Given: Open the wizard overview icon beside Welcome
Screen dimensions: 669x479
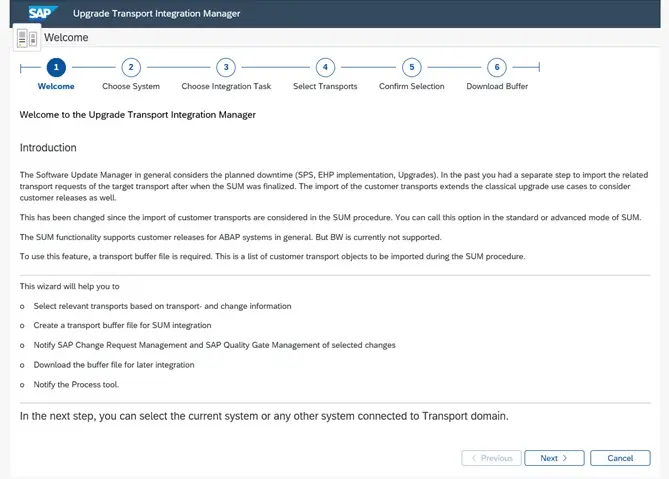Looking at the screenshot, I should 27,38.
